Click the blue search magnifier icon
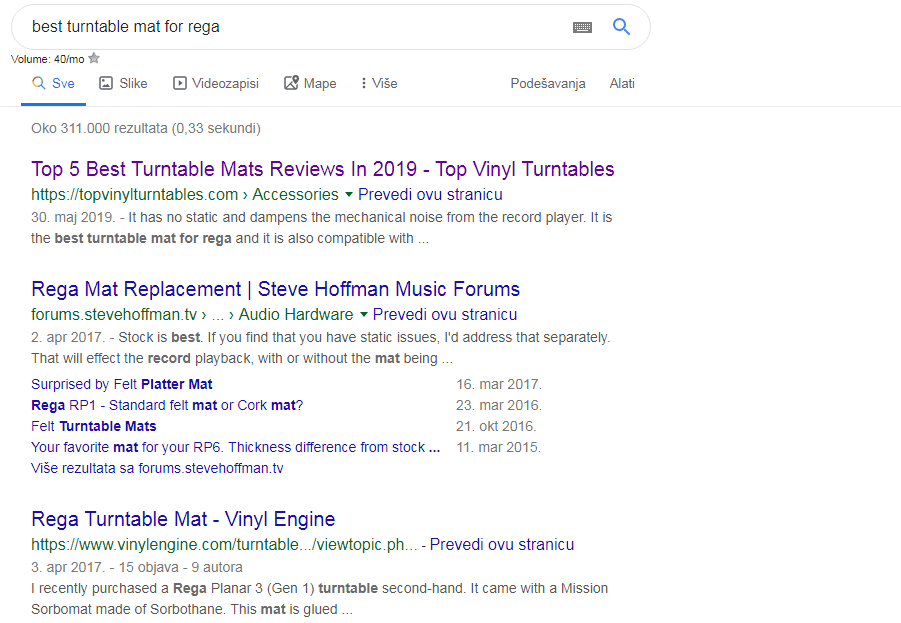The width and height of the screenshot is (901, 623). [x=621, y=27]
